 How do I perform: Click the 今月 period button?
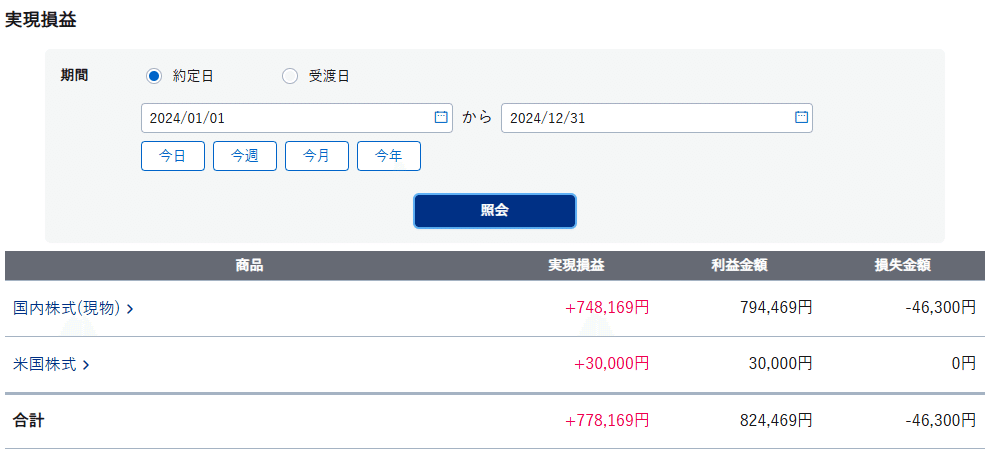317,156
